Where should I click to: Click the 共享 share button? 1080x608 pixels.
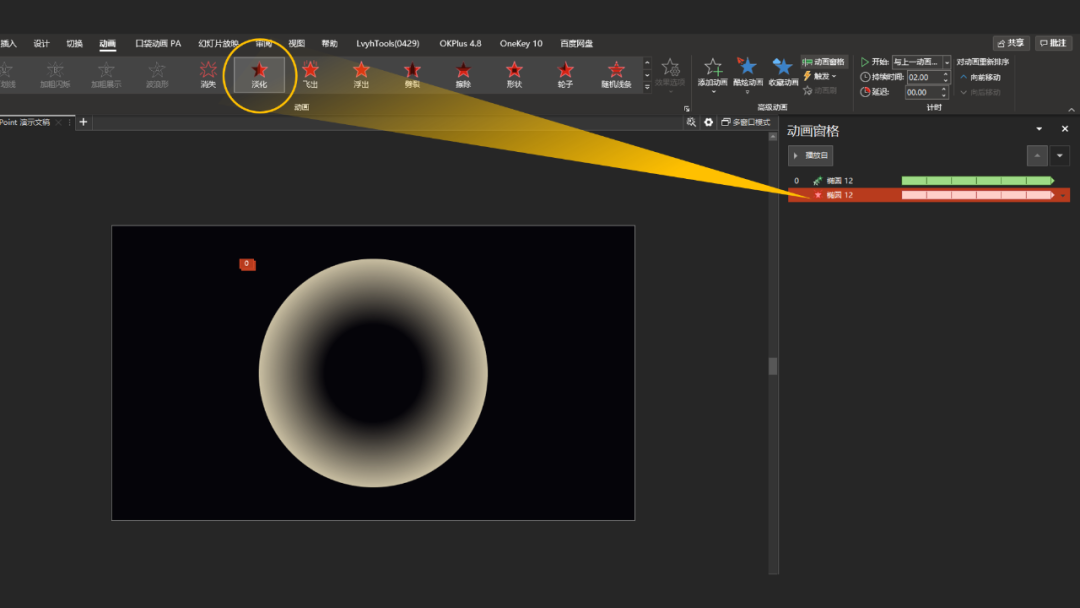tap(1010, 43)
